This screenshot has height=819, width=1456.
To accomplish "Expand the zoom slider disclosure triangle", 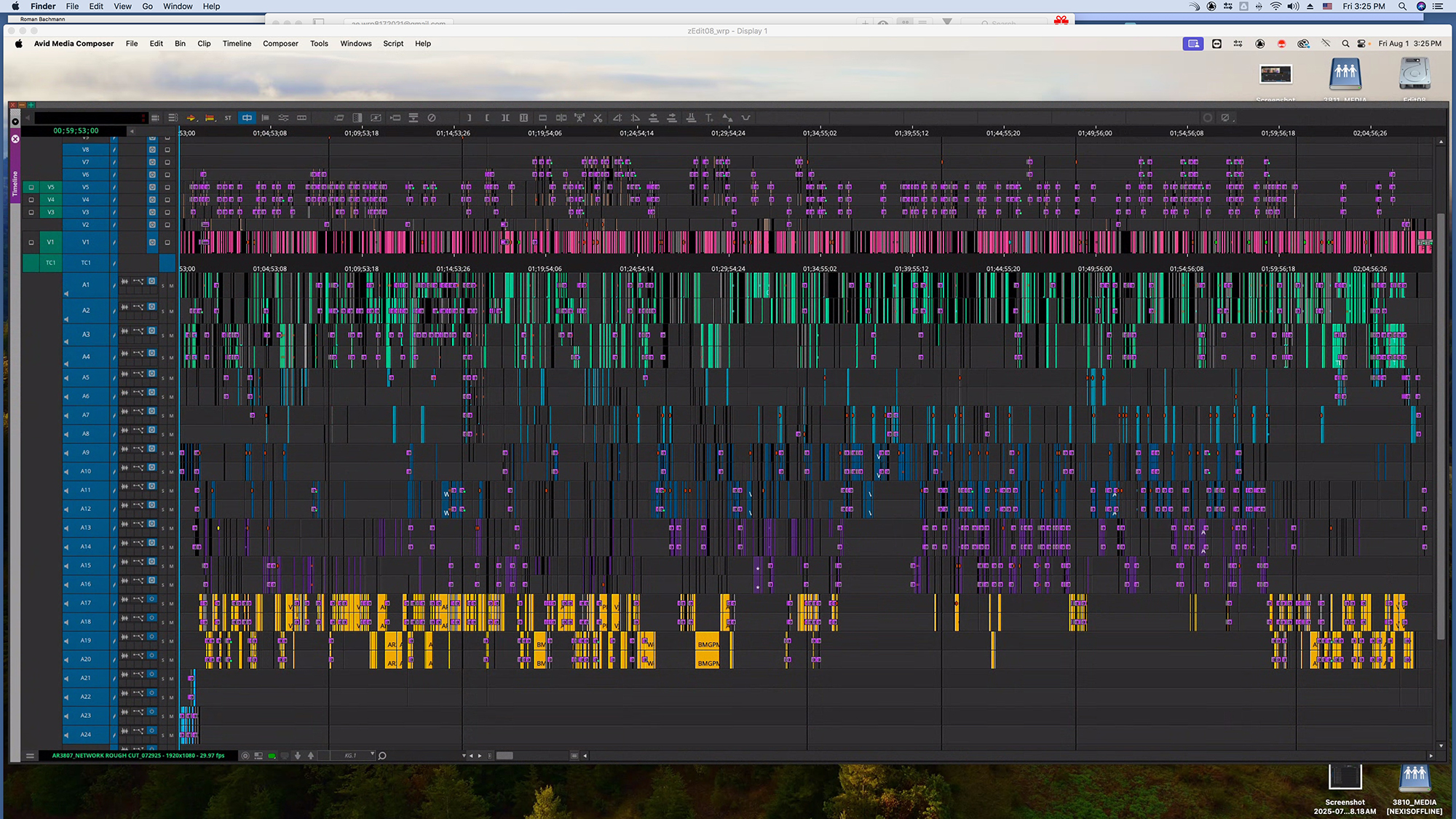I will [464, 756].
